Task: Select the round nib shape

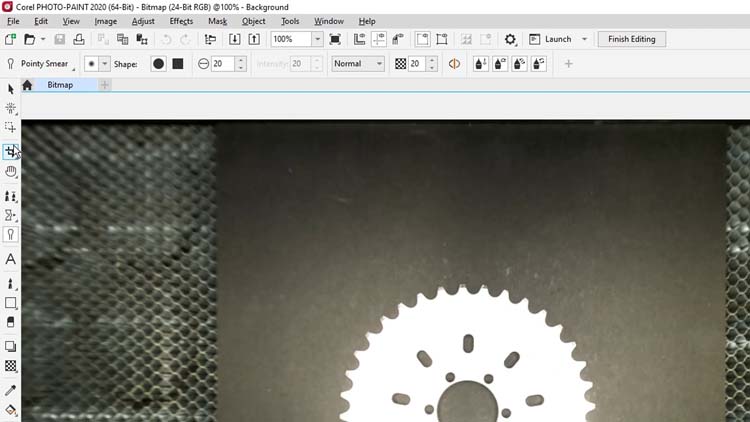Action: (158, 64)
